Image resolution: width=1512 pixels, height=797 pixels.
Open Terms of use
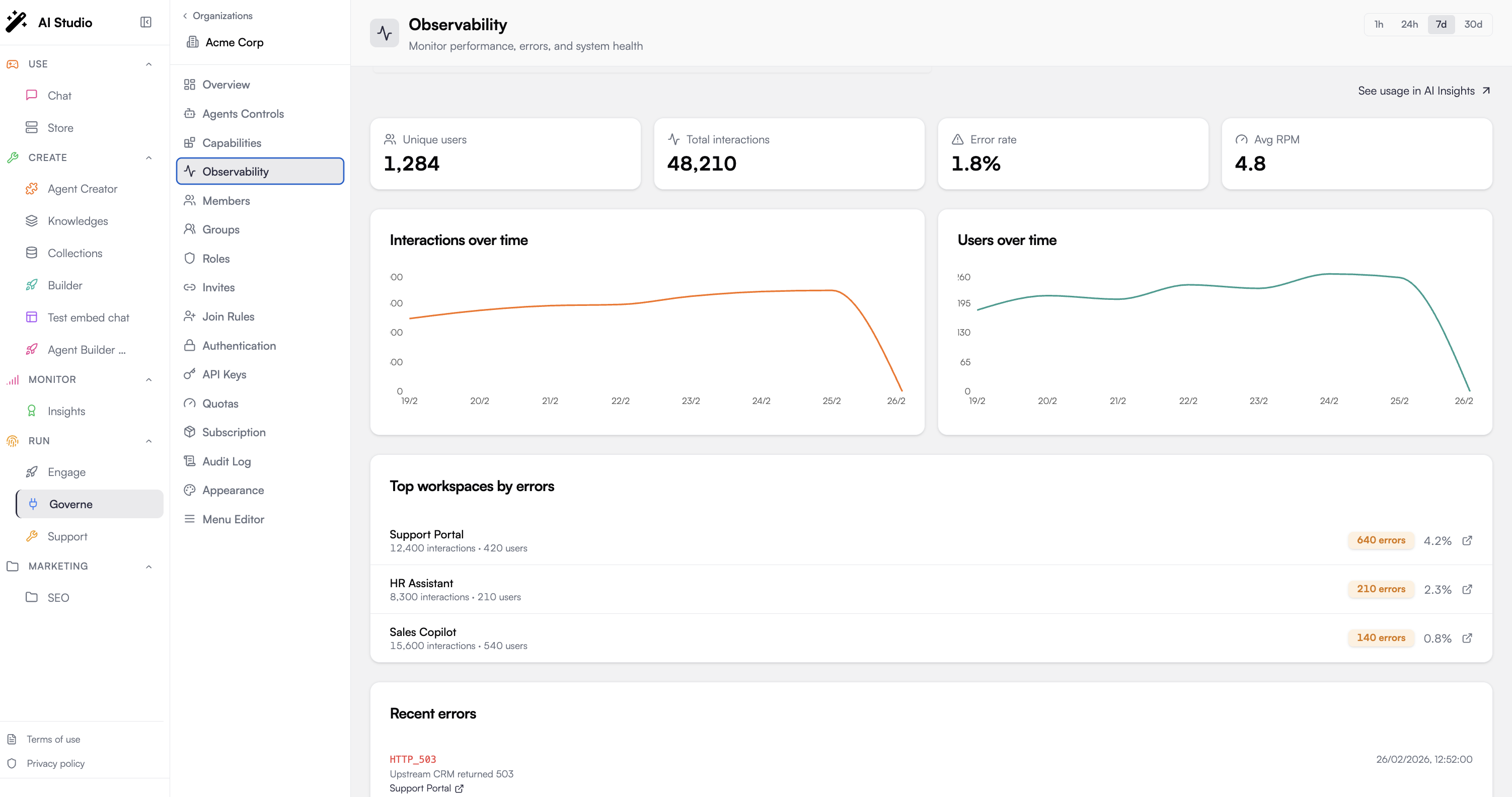point(53,740)
